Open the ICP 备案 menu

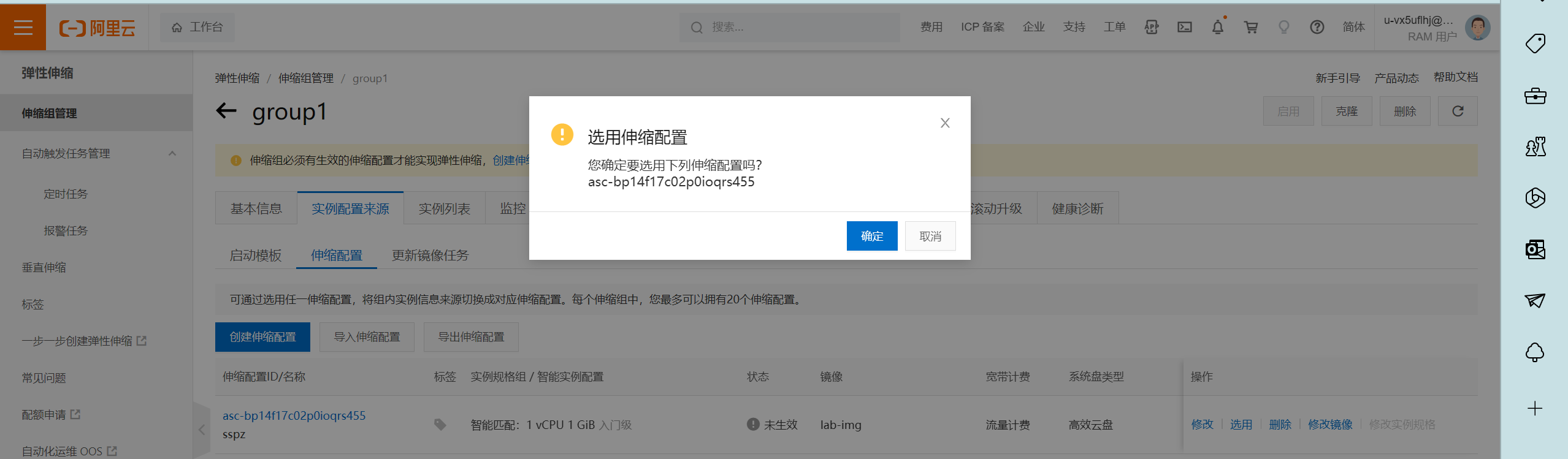point(982,28)
